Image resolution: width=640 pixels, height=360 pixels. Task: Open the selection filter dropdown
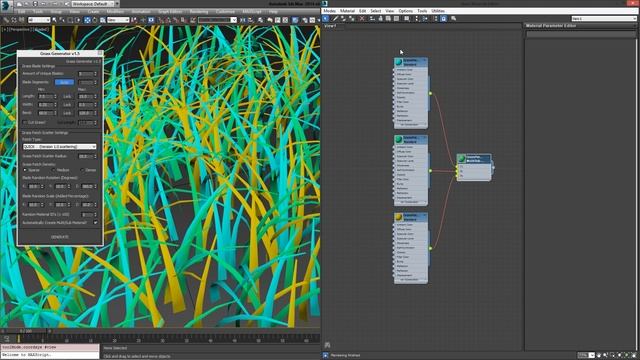(39, 20)
